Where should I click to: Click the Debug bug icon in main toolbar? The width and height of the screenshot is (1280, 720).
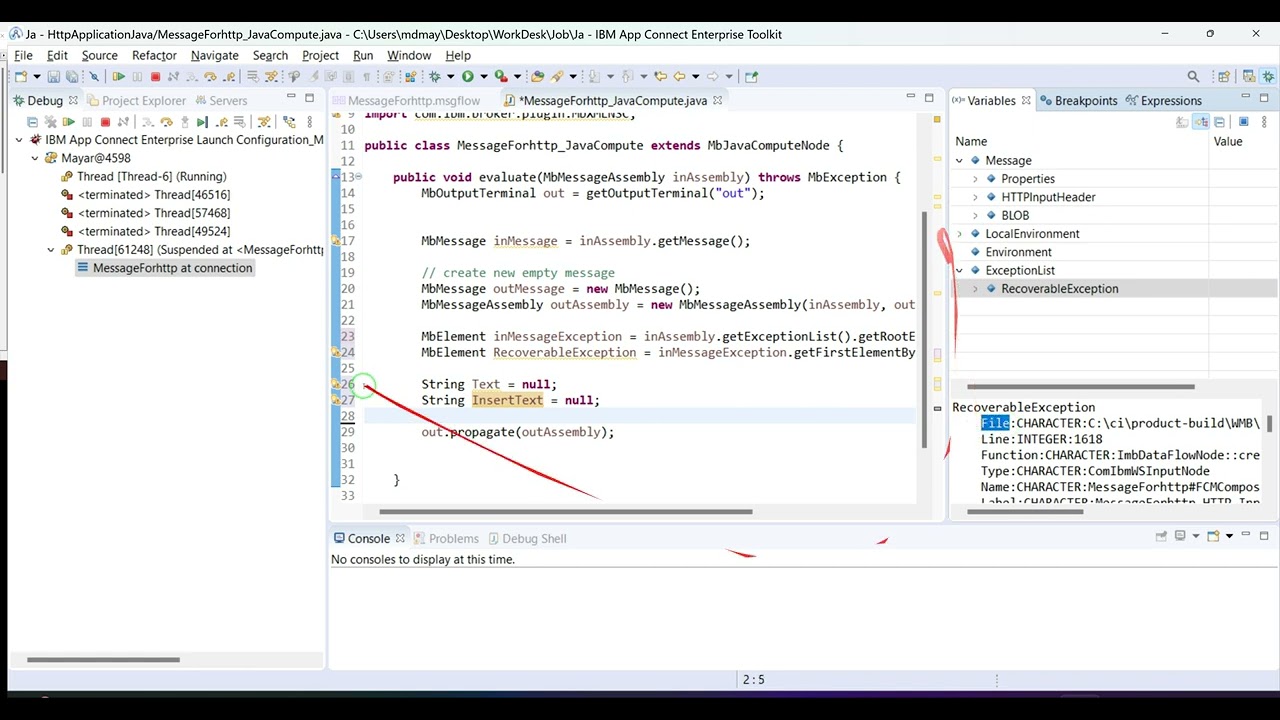(434, 76)
